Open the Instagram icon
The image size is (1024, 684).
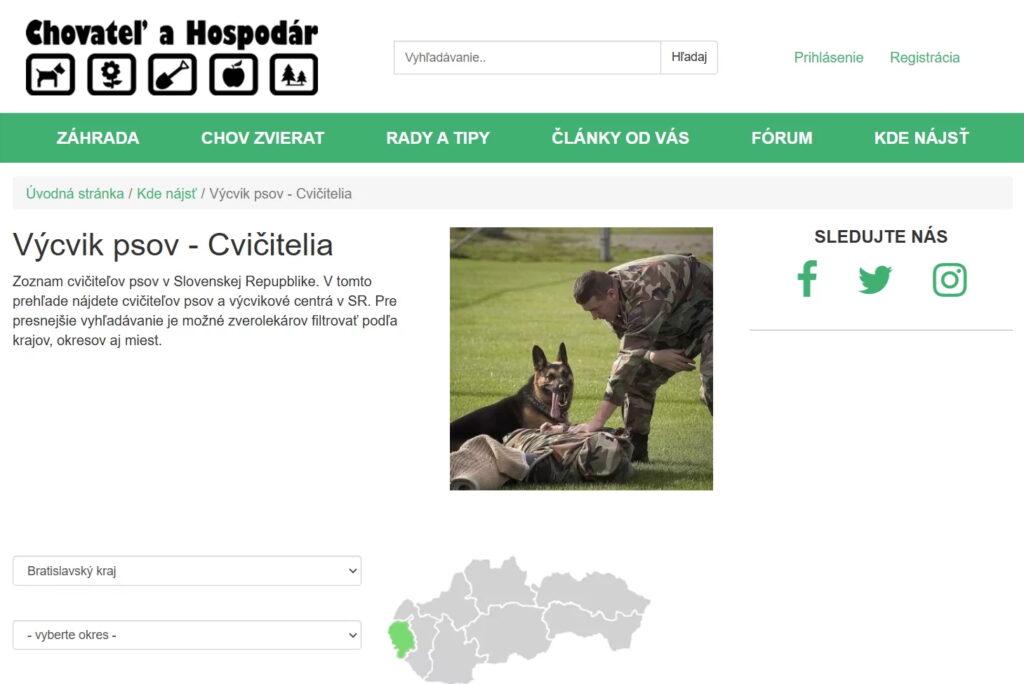pyautogui.click(x=950, y=280)
